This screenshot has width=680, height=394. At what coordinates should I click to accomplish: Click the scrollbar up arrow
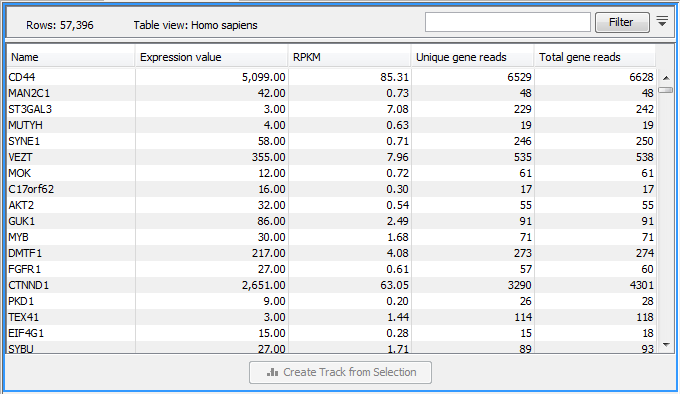click(x=666, y=78)
